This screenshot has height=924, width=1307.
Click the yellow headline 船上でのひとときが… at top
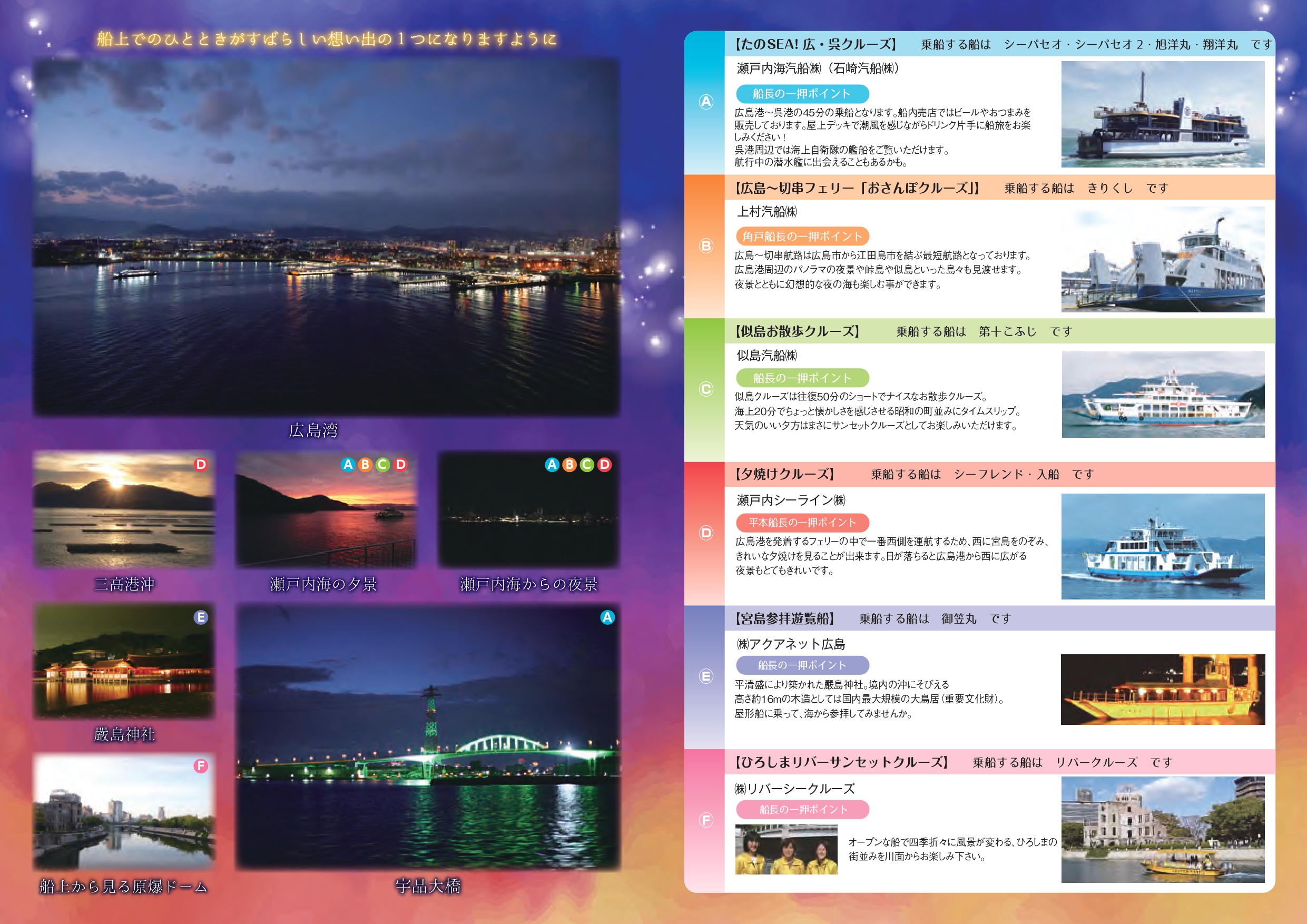coord(327,38)
